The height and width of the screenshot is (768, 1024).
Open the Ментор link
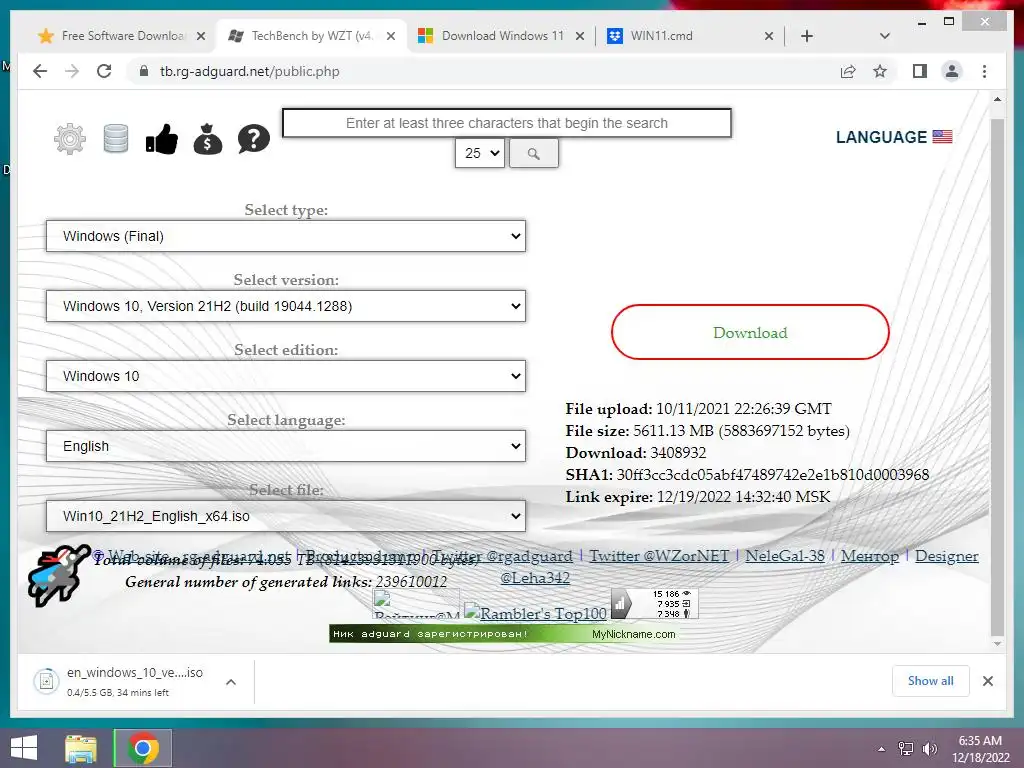[869, 556]
